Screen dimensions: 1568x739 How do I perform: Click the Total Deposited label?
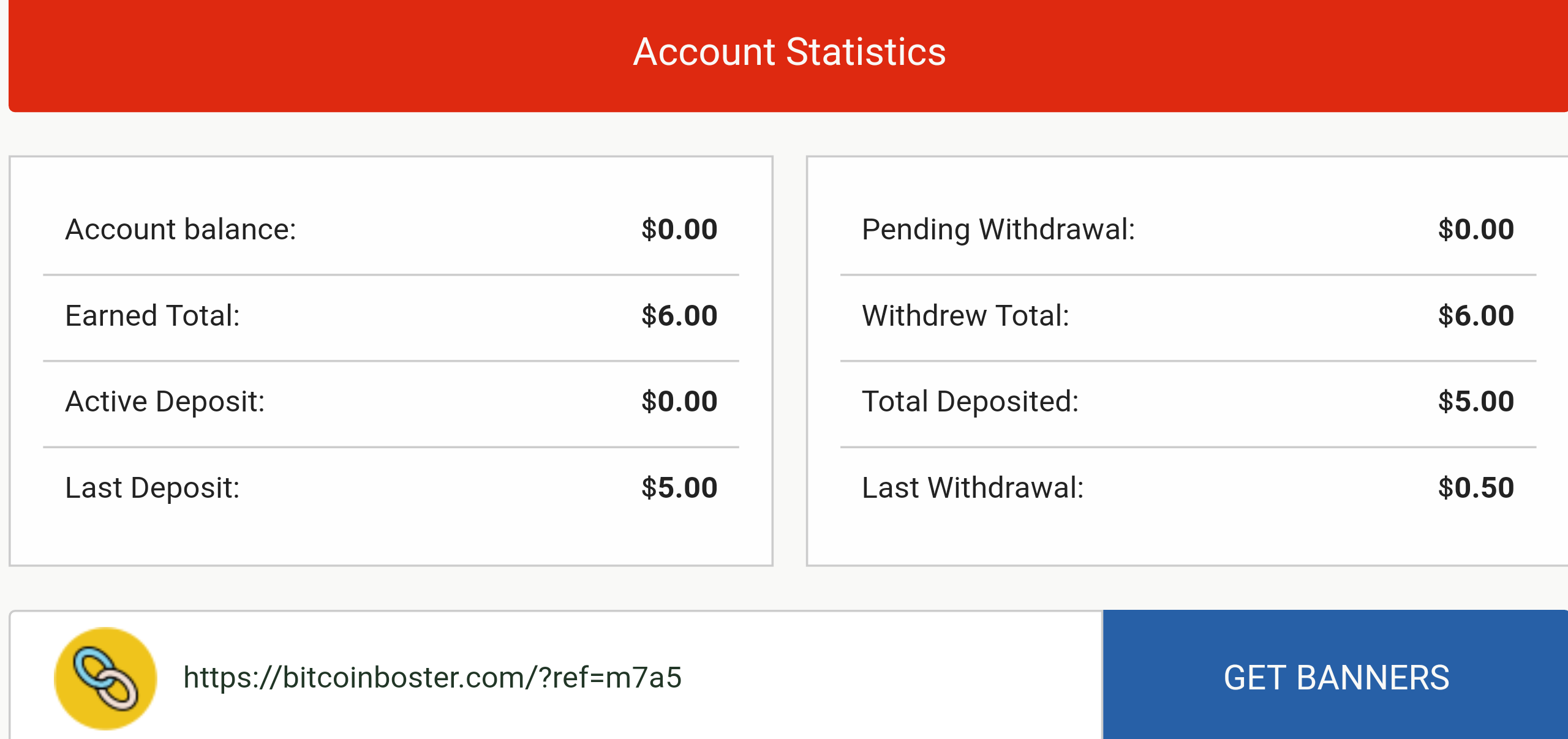point(970,402)
